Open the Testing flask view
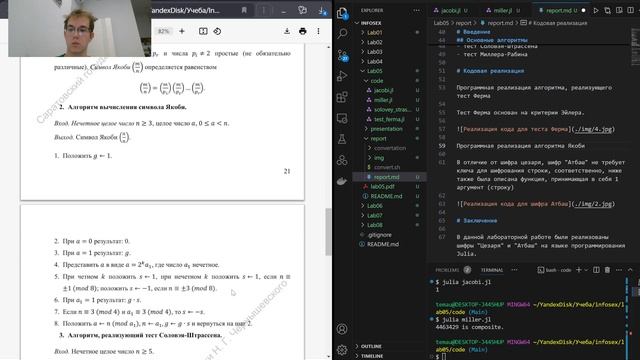This screenshot has width=640, height=360. (342, 139)
